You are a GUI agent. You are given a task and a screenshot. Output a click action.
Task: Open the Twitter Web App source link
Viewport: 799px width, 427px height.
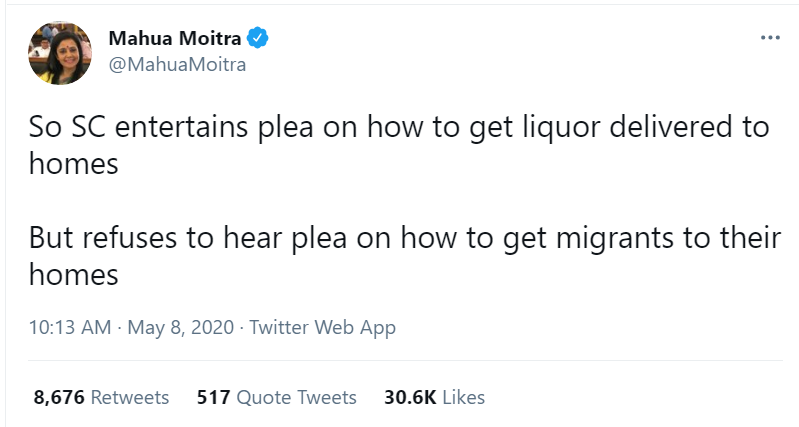pos(322,327)
